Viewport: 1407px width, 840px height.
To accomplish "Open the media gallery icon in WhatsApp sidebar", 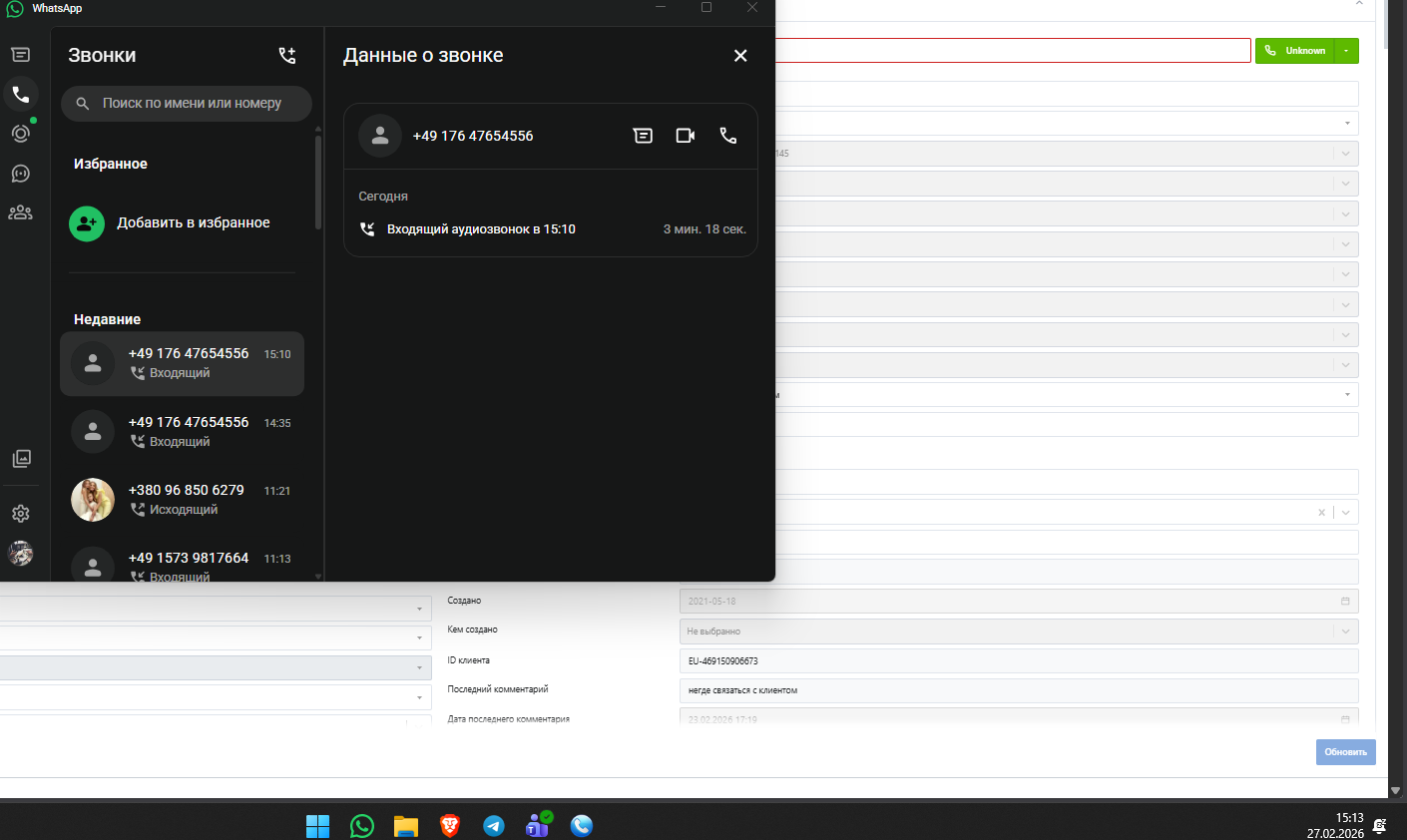I will click(21, 458).
